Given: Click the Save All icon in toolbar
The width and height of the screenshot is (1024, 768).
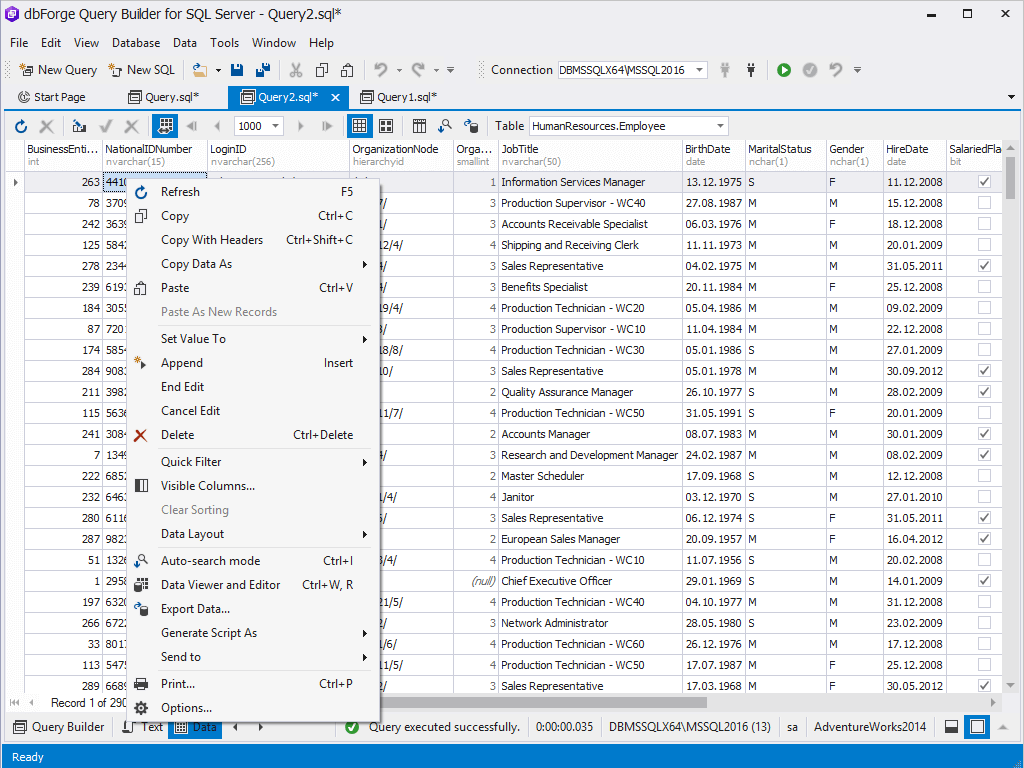Looking at the screenshot, I should [x=263, y=70].
